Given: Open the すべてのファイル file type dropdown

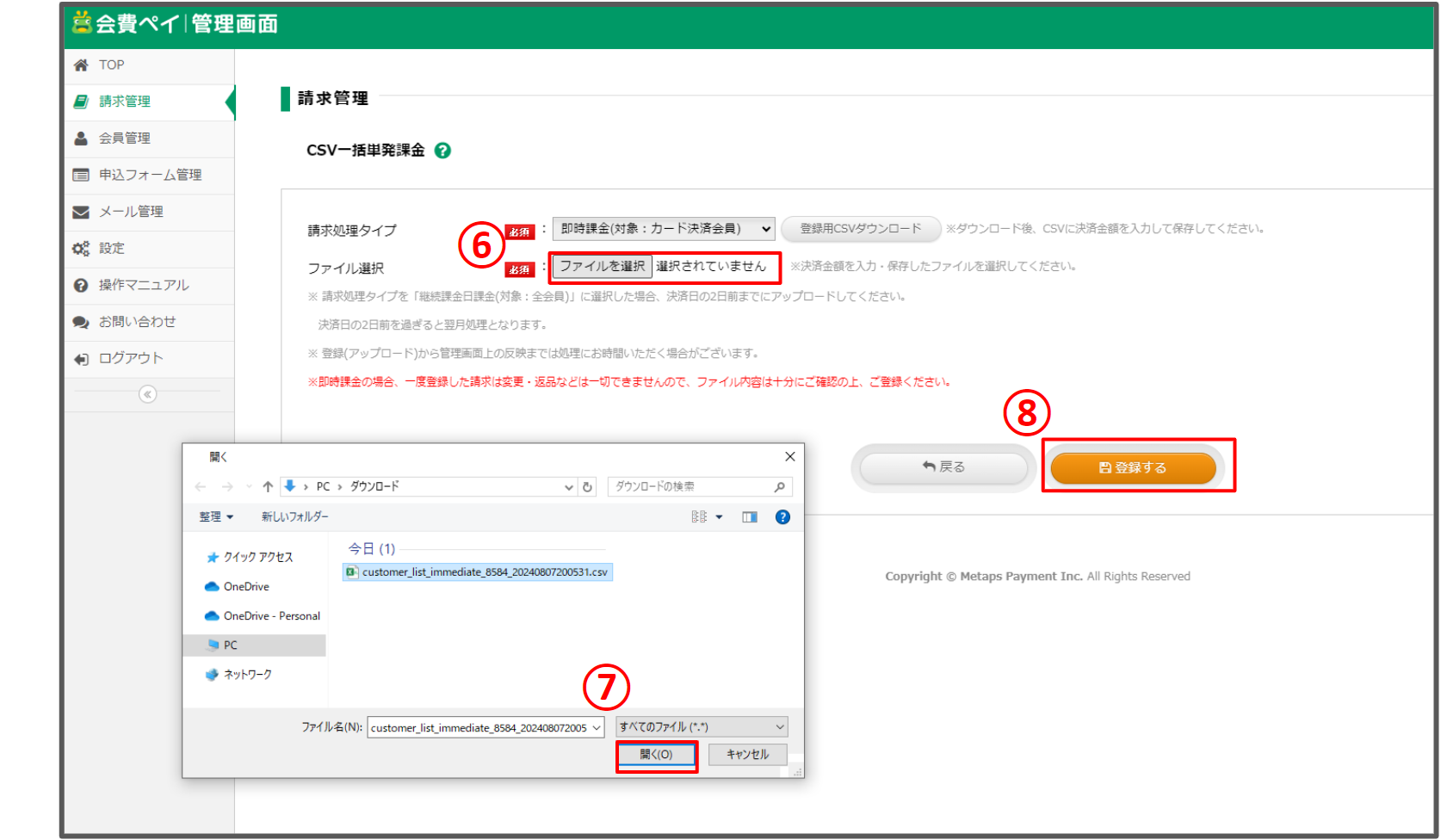Looking at the screenshot, I should point(700,726).
